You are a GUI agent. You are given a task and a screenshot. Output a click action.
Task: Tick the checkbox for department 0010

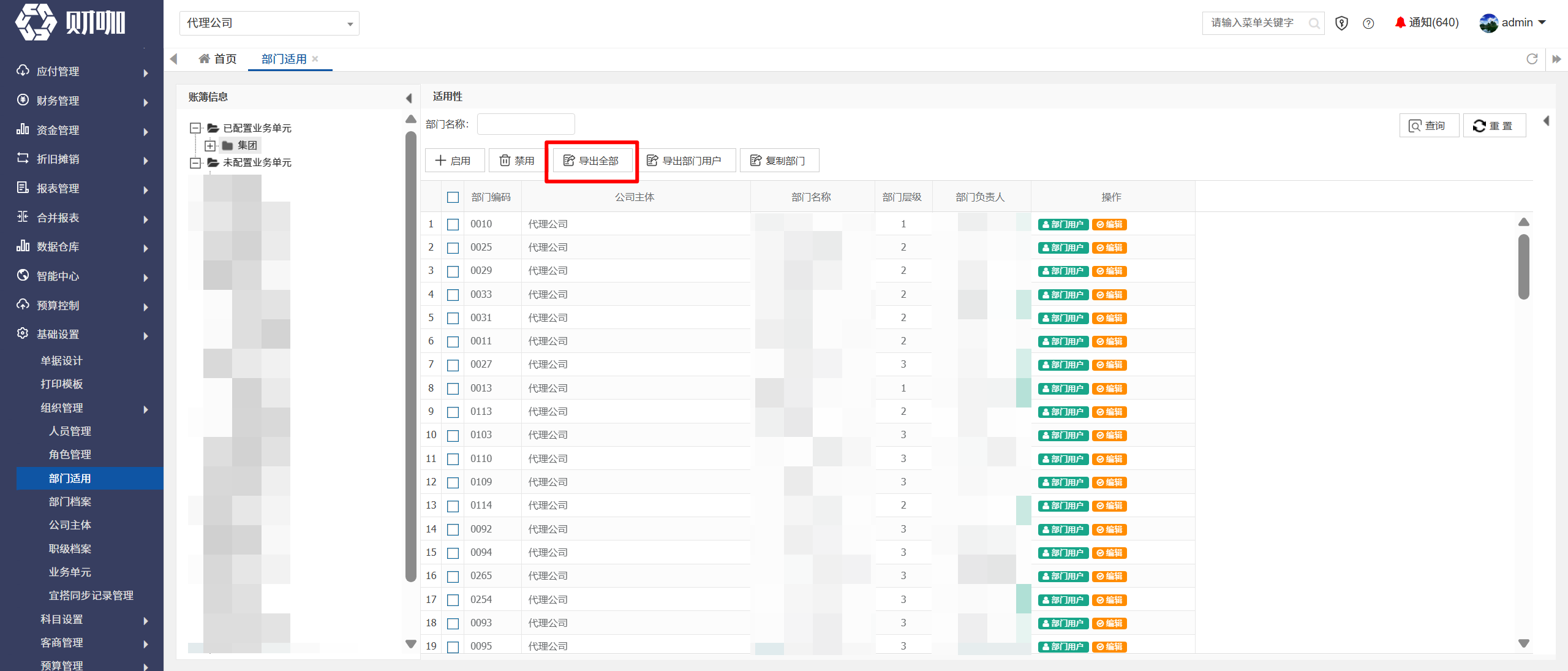click(453, 224)
